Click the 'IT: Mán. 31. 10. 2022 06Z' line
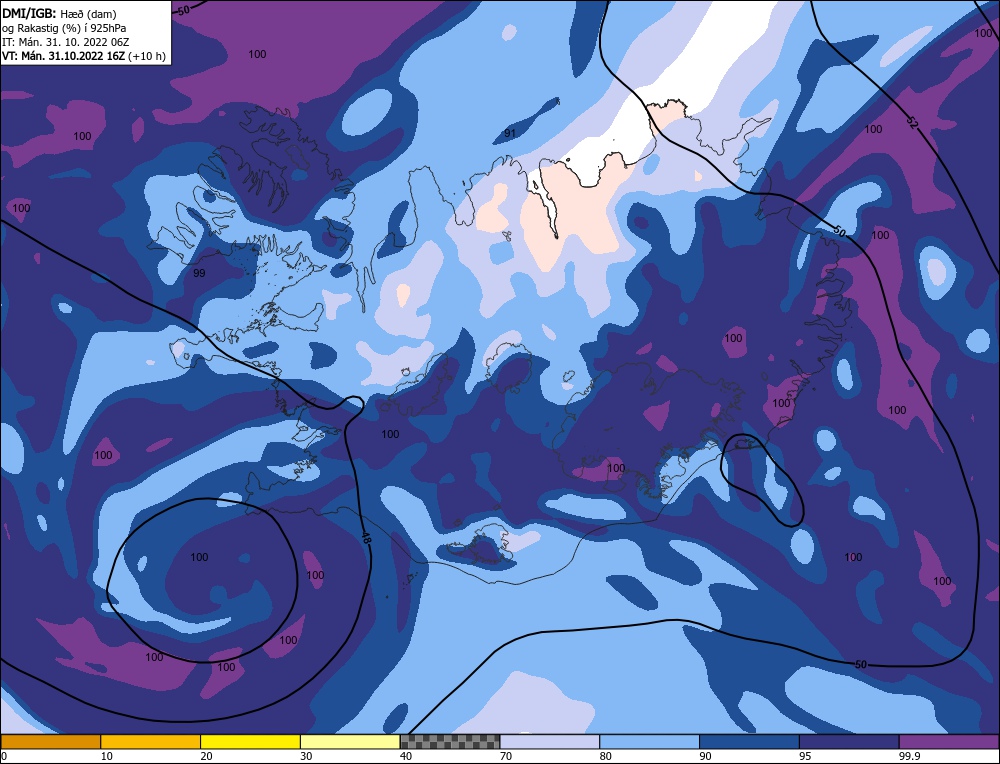The width and height of the screenshot is (1000, 764). point(66,42)
